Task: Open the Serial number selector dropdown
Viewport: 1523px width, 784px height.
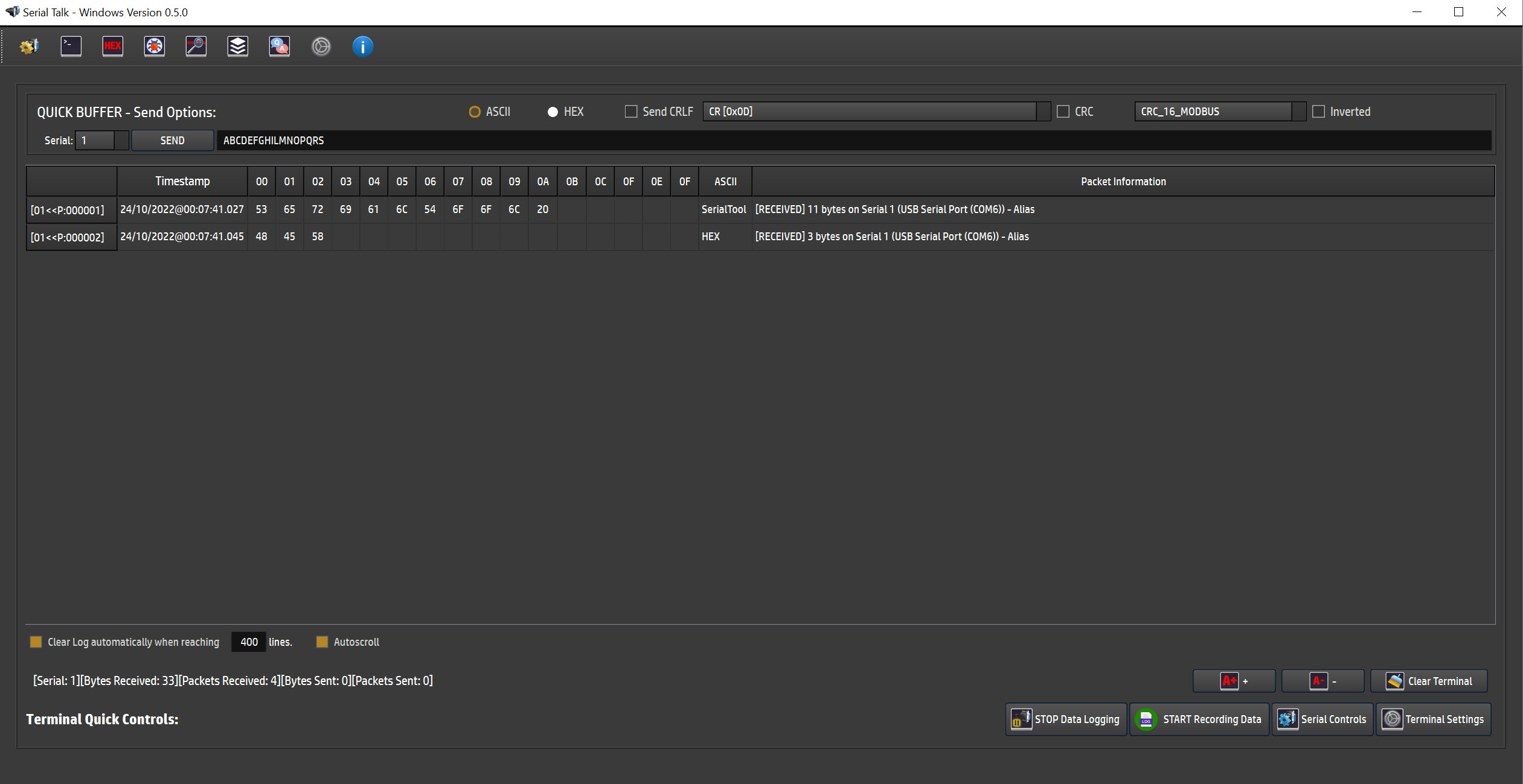Action: [x=121, y=141]
